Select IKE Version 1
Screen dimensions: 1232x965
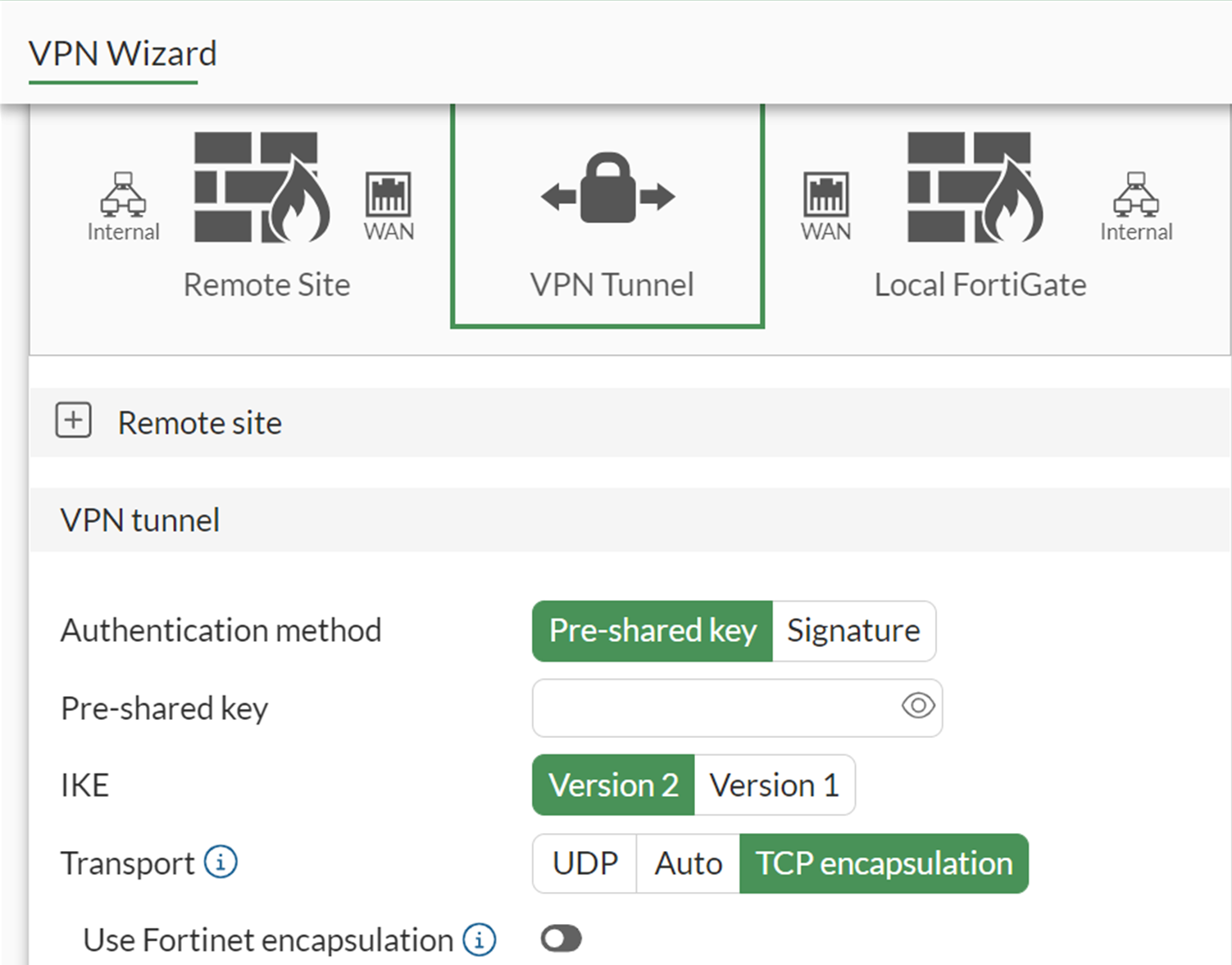(x=775, y=785)
